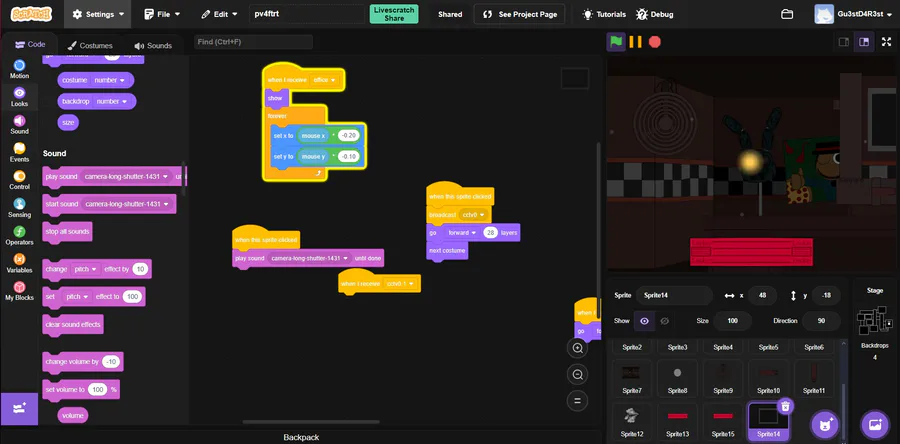
Task: Open the costume number dropdown in the palette
Action: point(111,80)
